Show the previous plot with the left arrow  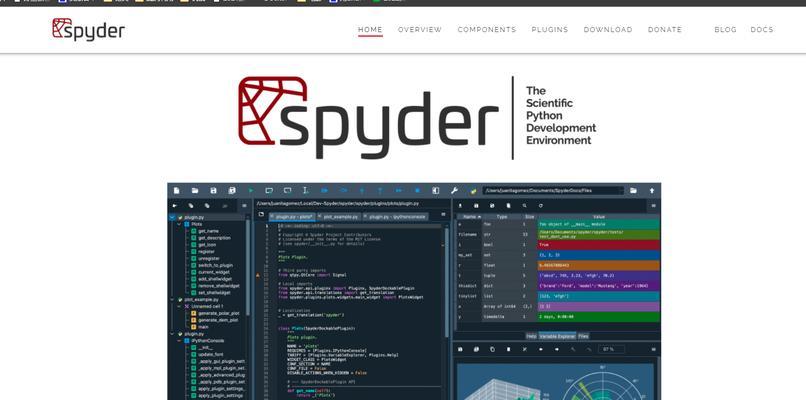pos(541,349)
